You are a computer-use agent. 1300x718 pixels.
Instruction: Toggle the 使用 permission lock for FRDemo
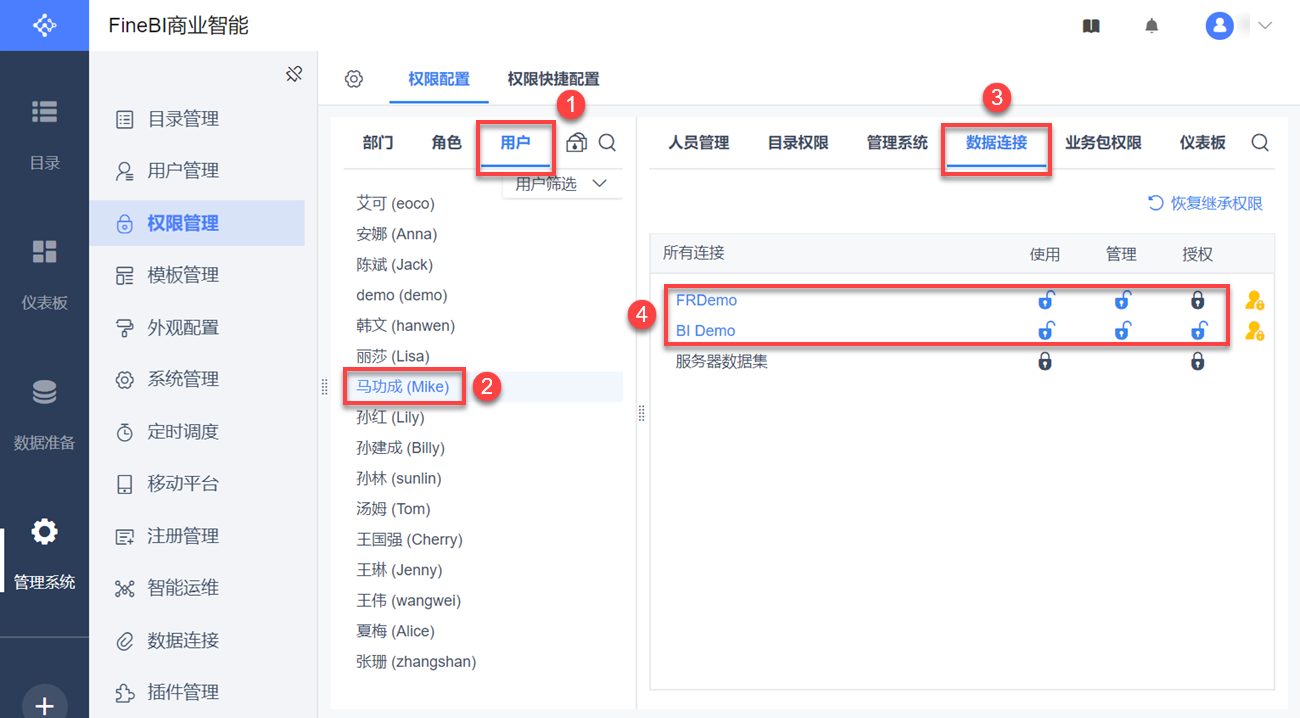[1045, 300]
